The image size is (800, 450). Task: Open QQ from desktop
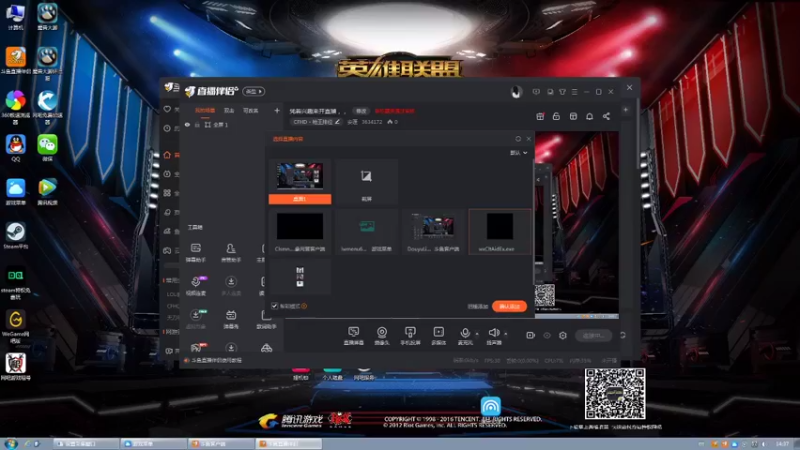pos(15,148)
